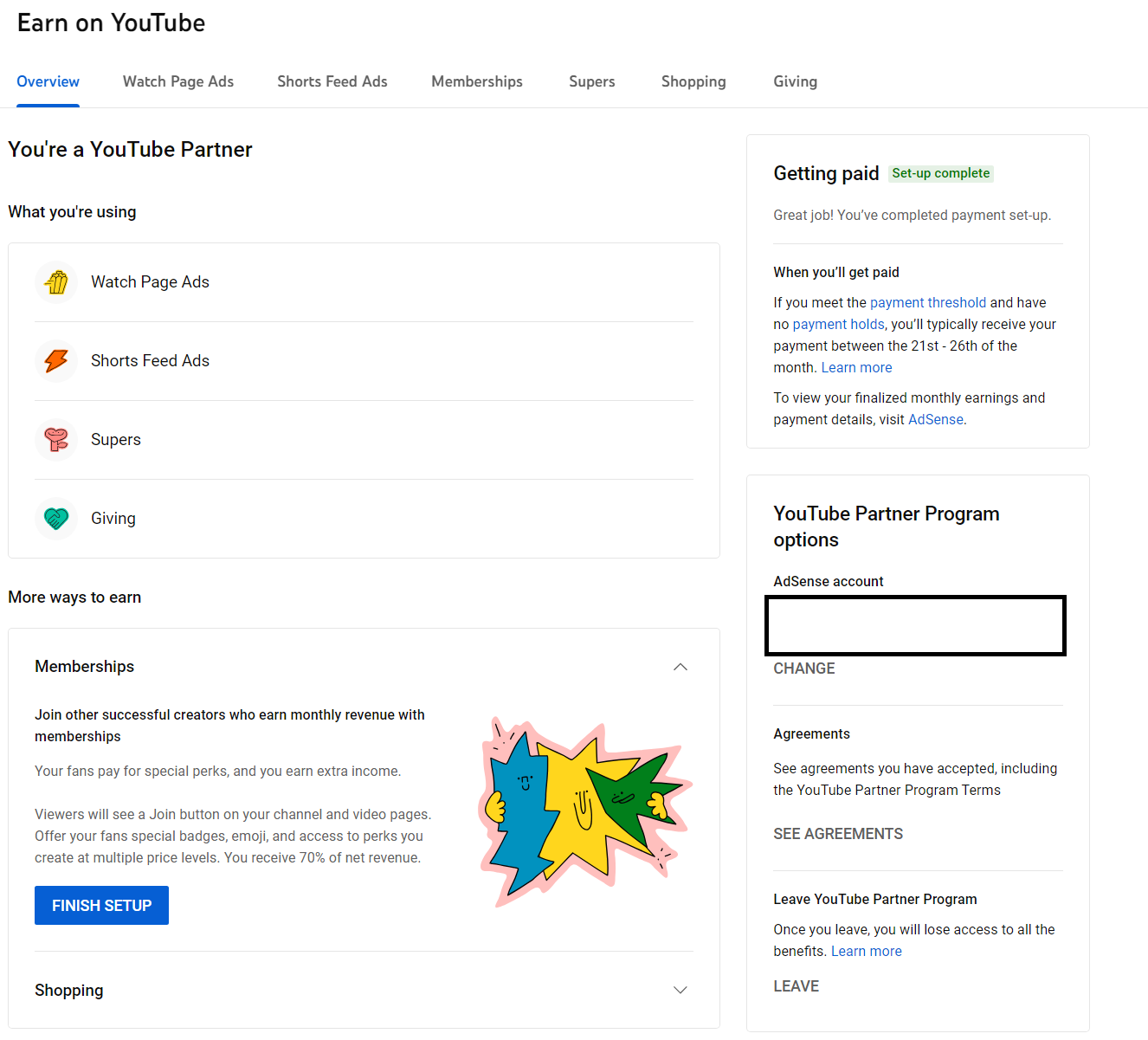Go to the Memberships tab
This screenshot has height=1040, width=1148.
tap(477, 81)
